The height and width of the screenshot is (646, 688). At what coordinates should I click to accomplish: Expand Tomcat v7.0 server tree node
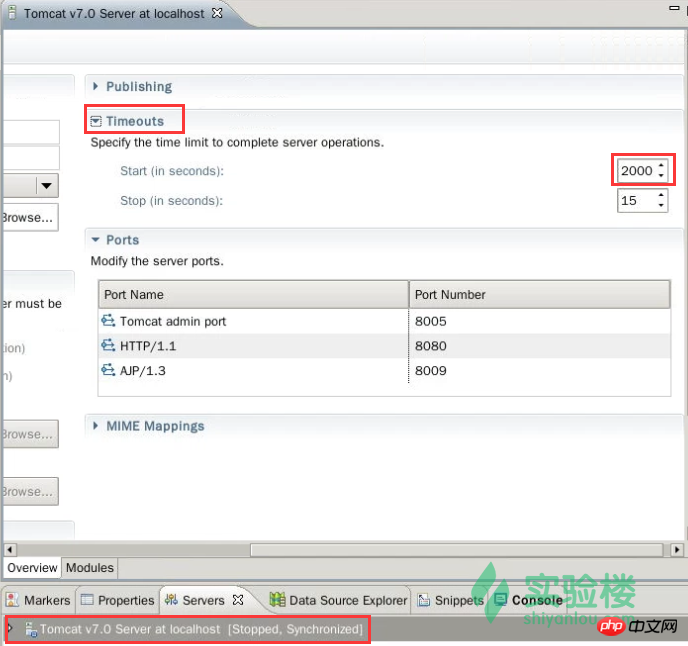[10, 628]
